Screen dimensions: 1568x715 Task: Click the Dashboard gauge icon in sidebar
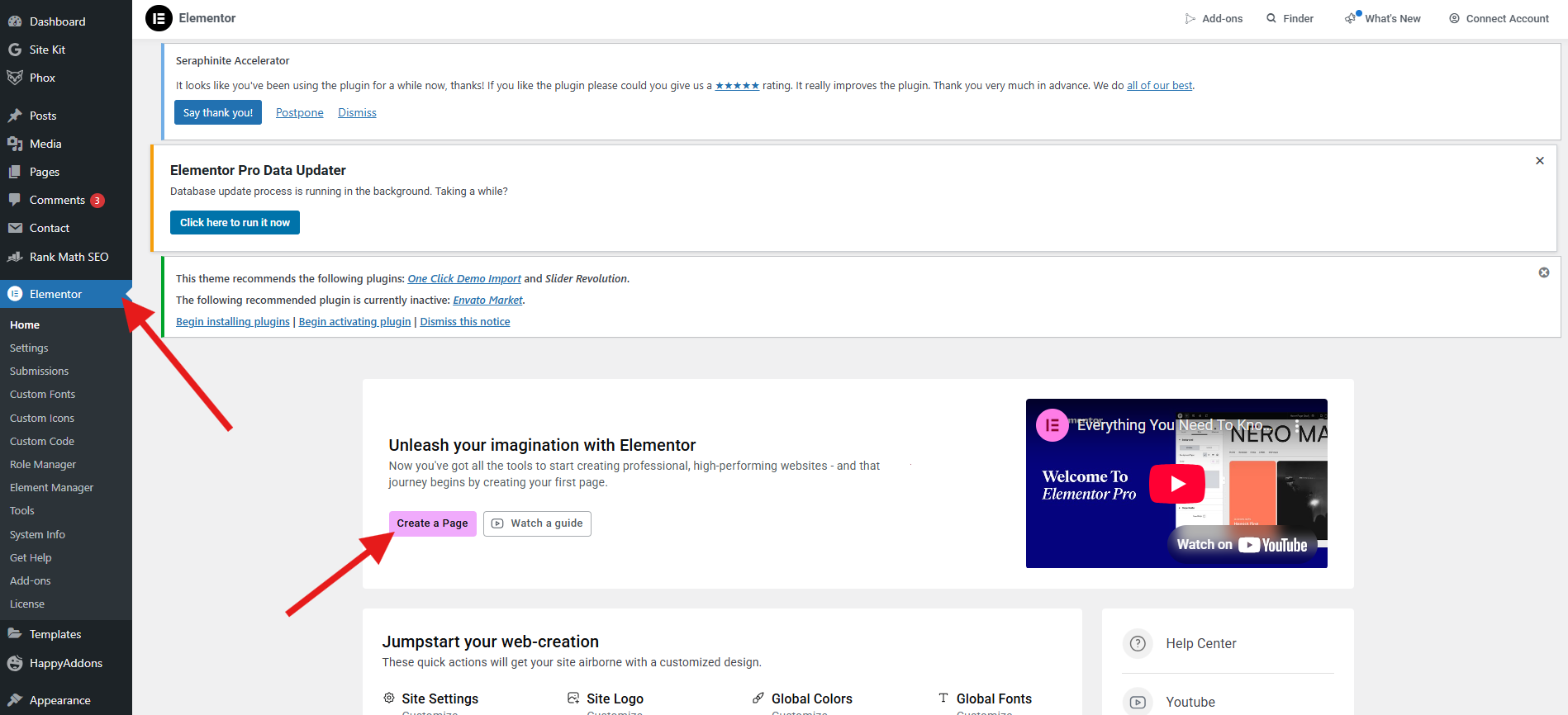click(x=15, y=21)
